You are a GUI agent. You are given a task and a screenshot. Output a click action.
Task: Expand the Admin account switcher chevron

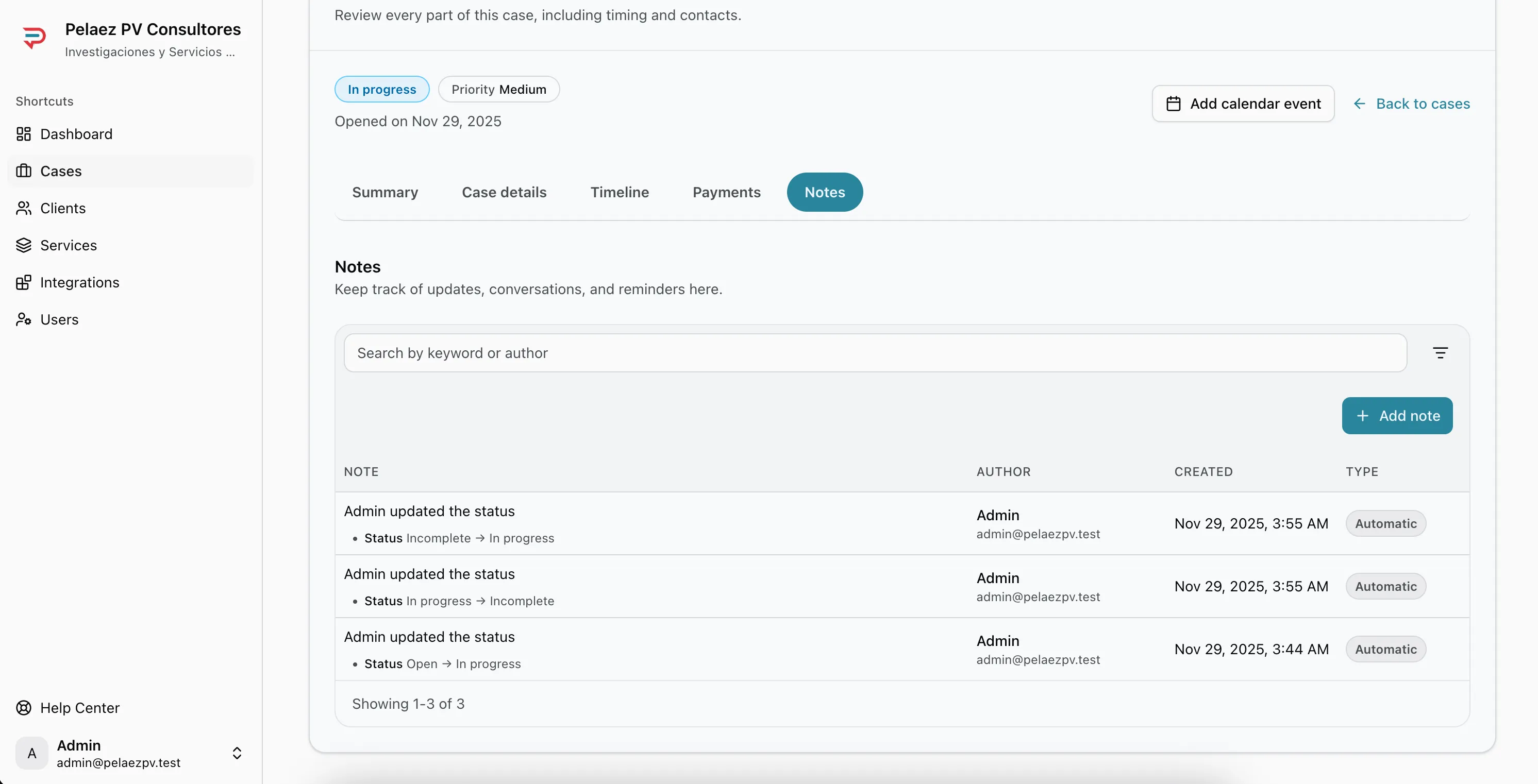click(x=237, y=753)
